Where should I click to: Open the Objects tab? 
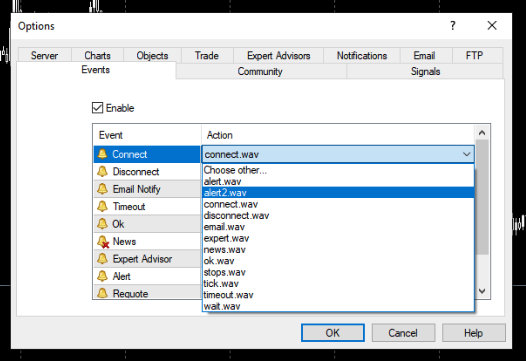152,55
